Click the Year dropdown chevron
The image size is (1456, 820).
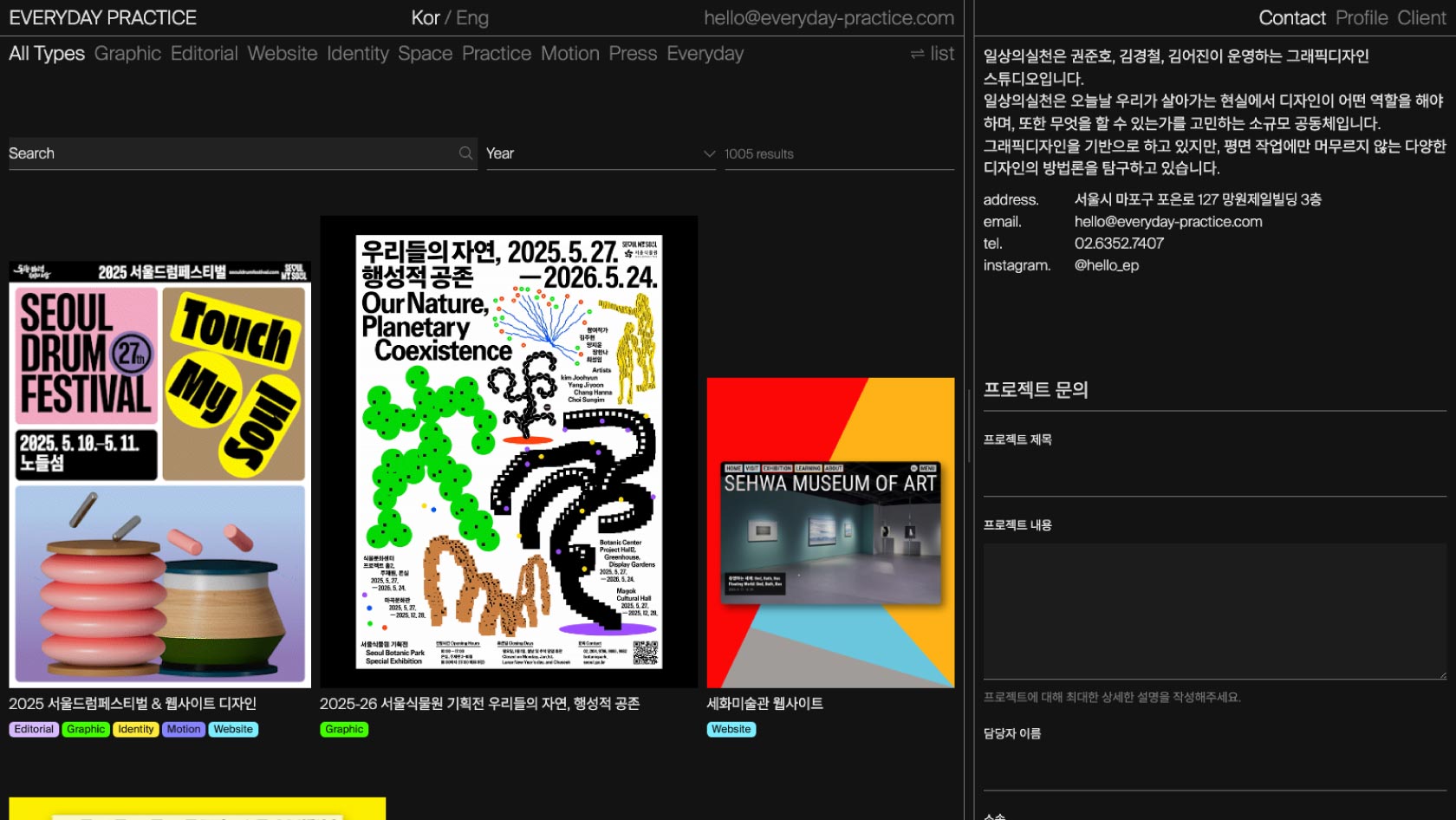click(709, 153)
